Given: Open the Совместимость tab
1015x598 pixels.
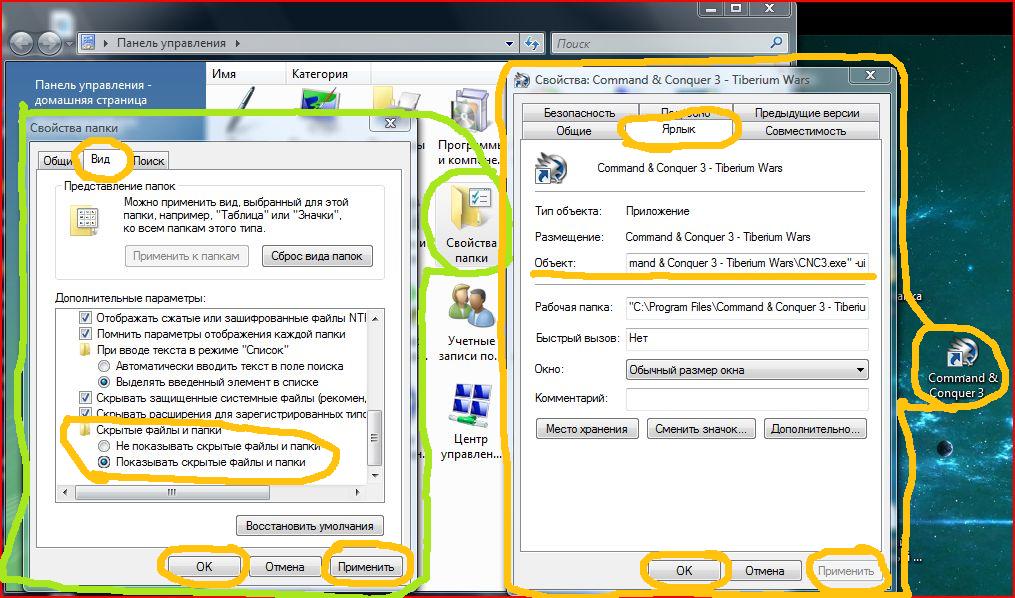Looking at the screenshot, I should coord(805,131).
